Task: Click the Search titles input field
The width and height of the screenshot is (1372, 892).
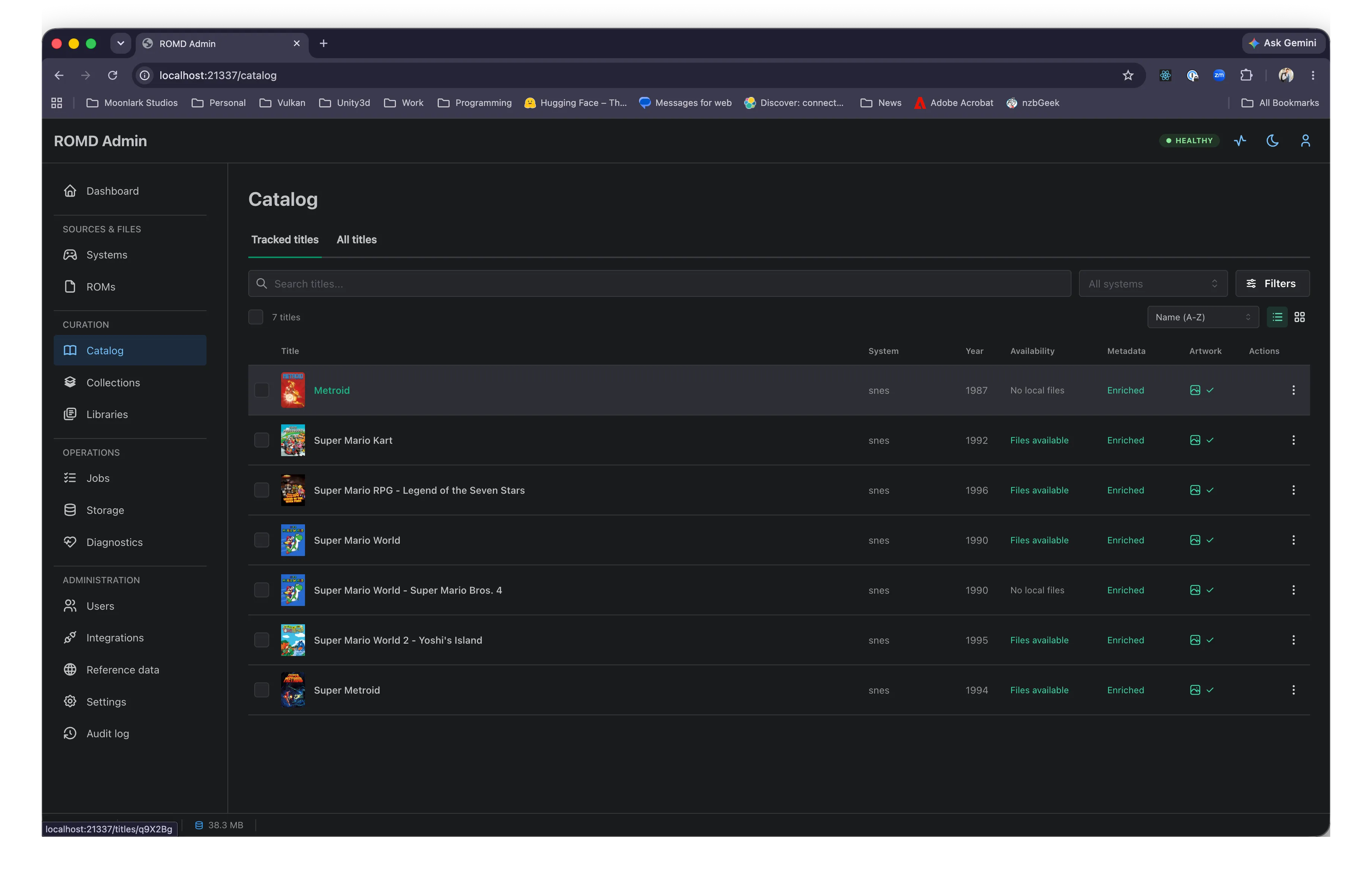Action: (660, 284)
